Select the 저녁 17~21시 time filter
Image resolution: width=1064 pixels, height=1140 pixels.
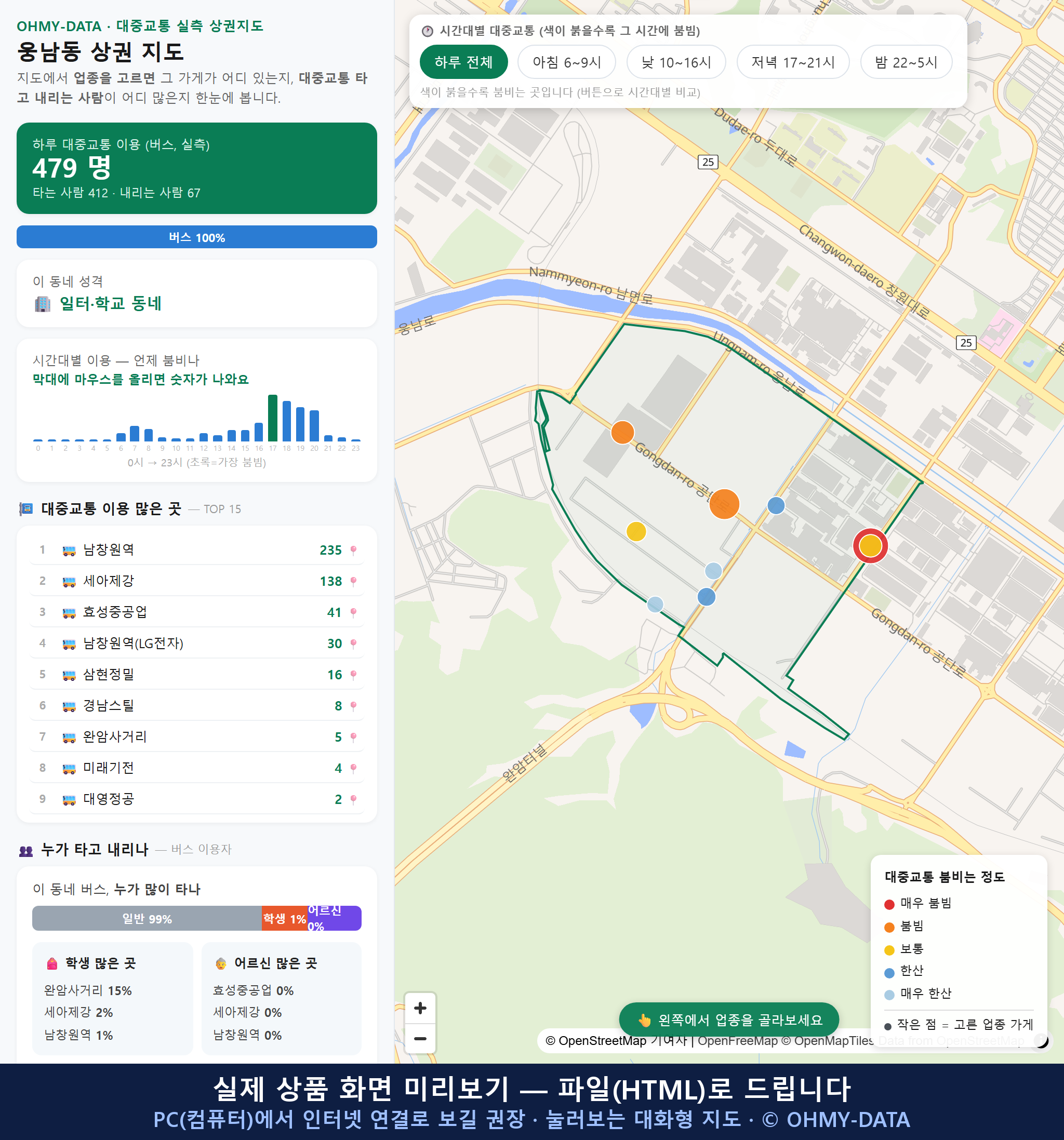pos(792,62)
